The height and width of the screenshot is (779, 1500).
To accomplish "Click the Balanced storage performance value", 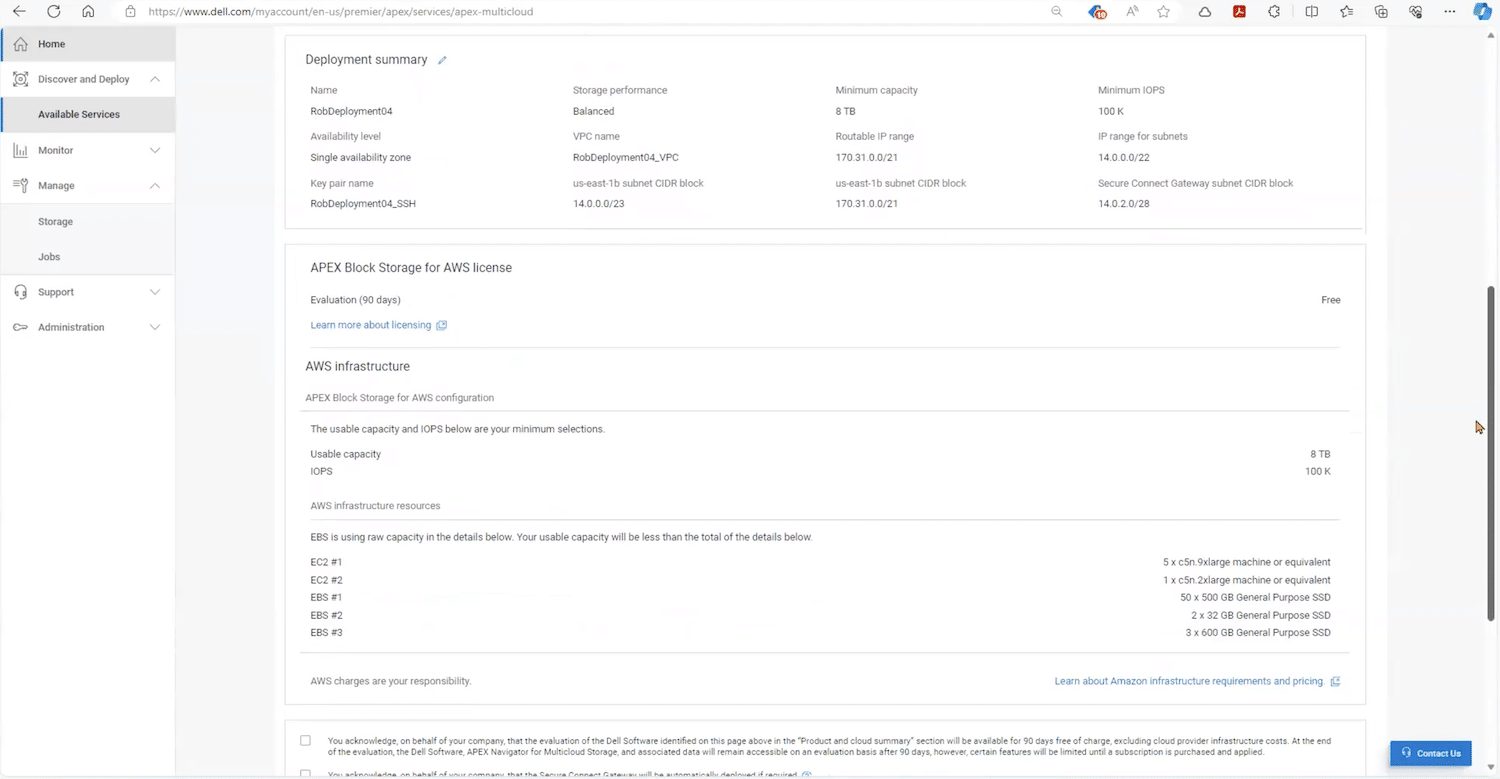I will [593, 111].
